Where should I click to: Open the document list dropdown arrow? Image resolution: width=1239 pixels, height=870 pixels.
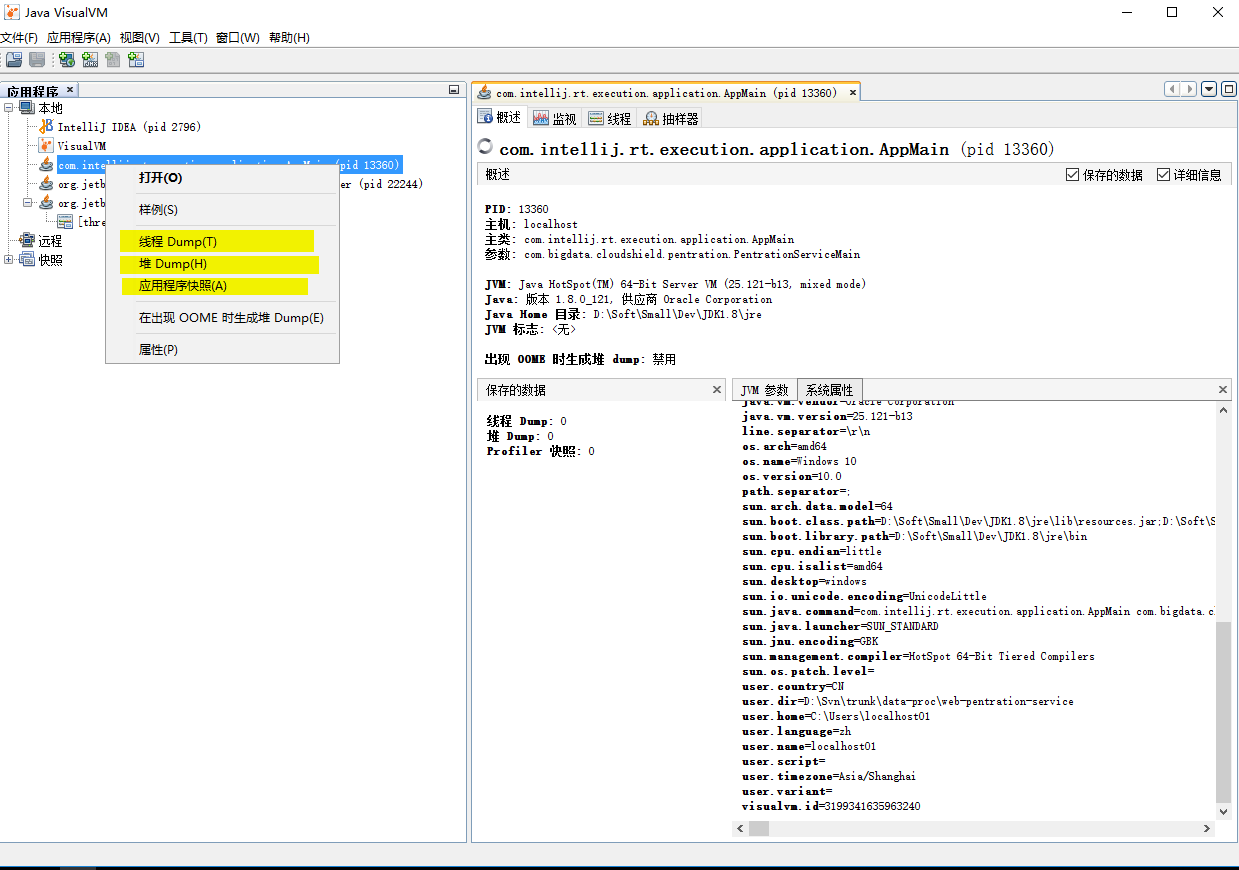1209,90
